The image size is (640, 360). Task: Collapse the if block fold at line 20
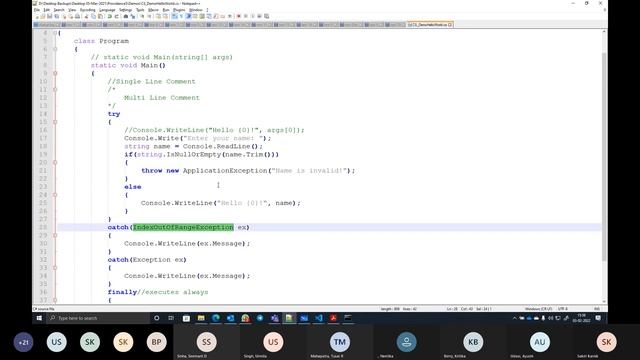pyautogui.click(x=55, y=162)
